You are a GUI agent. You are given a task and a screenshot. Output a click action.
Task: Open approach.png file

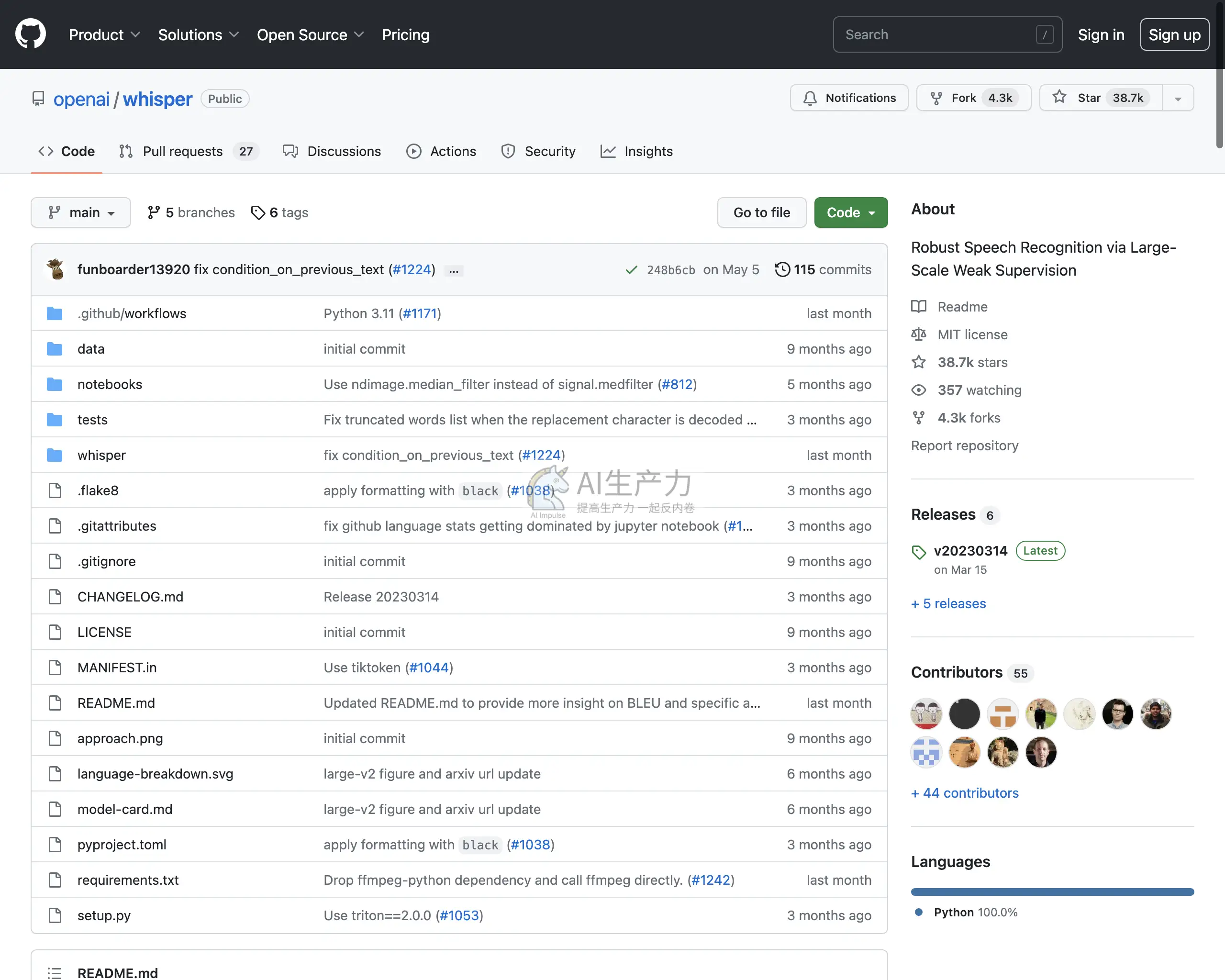click(x=120, y=738)
